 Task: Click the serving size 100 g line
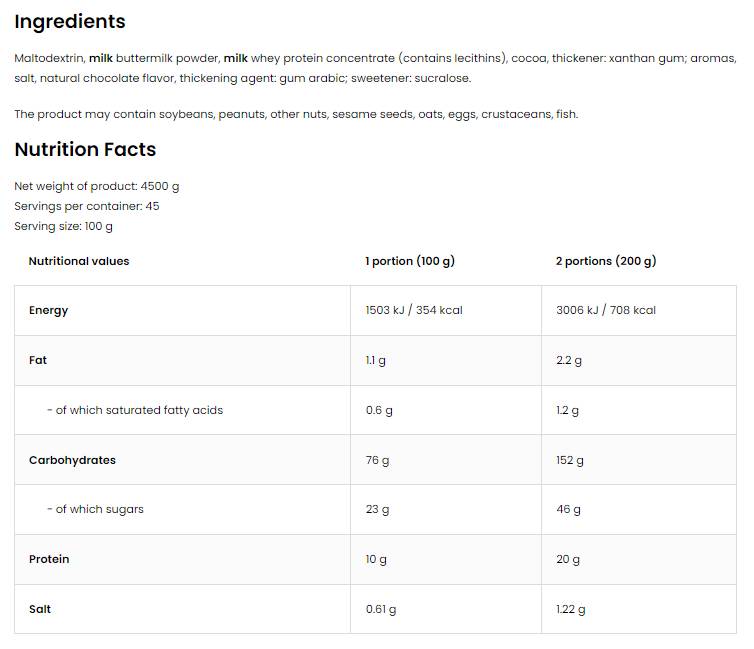(x=64, y=226)
